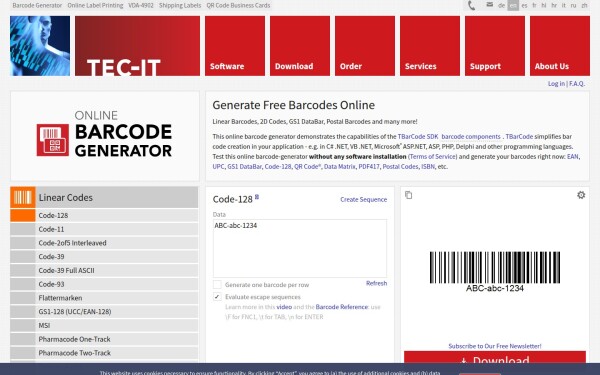This screenshot has height=375, width=600.
Task: Click the GS1 DataBar link in description
Action: [245, 166]
